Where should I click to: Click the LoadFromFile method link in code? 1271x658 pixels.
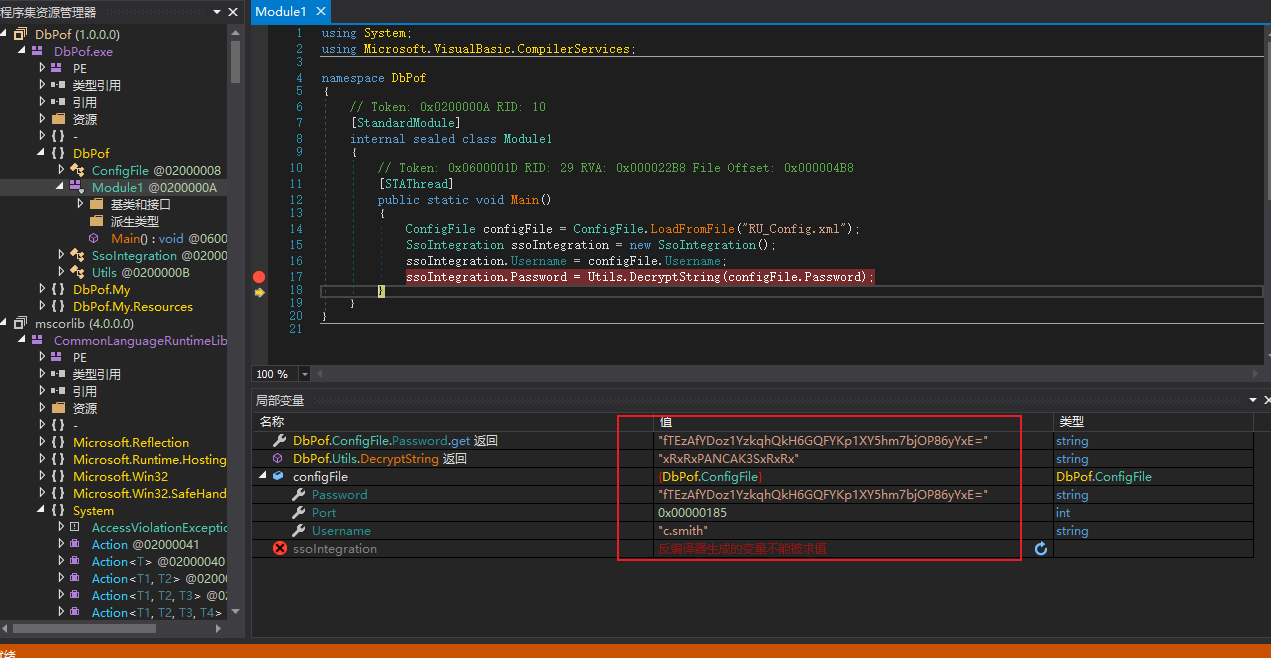click(690, 229)
